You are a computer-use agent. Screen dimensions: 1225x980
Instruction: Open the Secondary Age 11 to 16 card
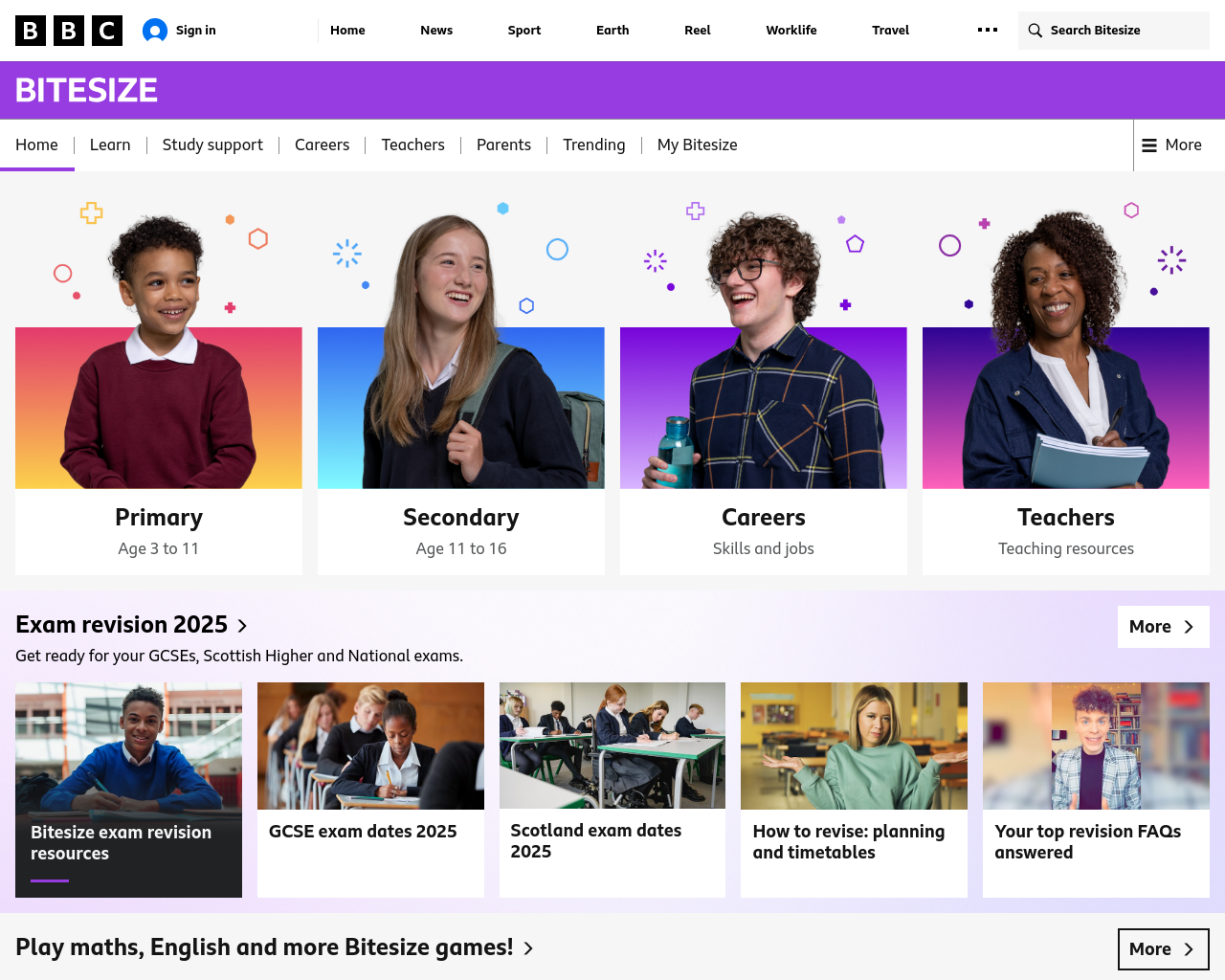461,389
